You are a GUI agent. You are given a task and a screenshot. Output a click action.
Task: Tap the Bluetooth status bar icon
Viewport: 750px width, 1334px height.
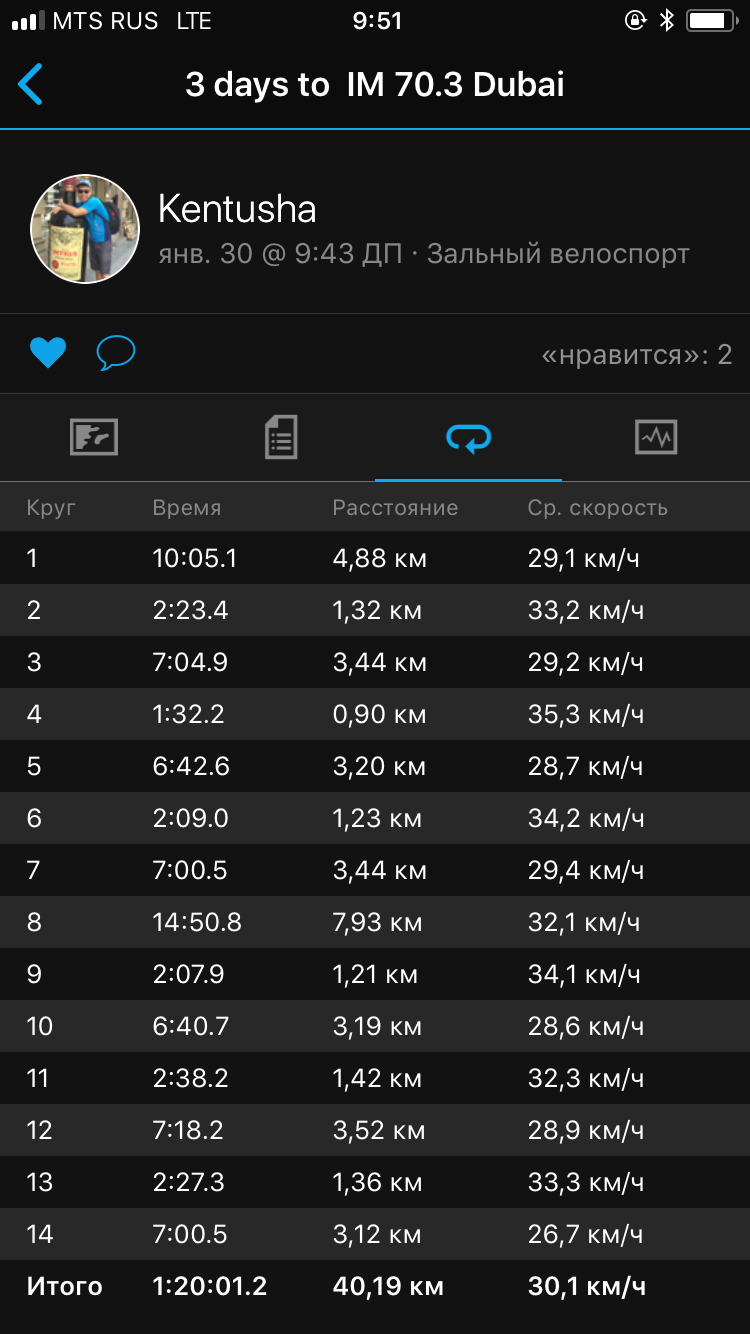coord(667,21)
